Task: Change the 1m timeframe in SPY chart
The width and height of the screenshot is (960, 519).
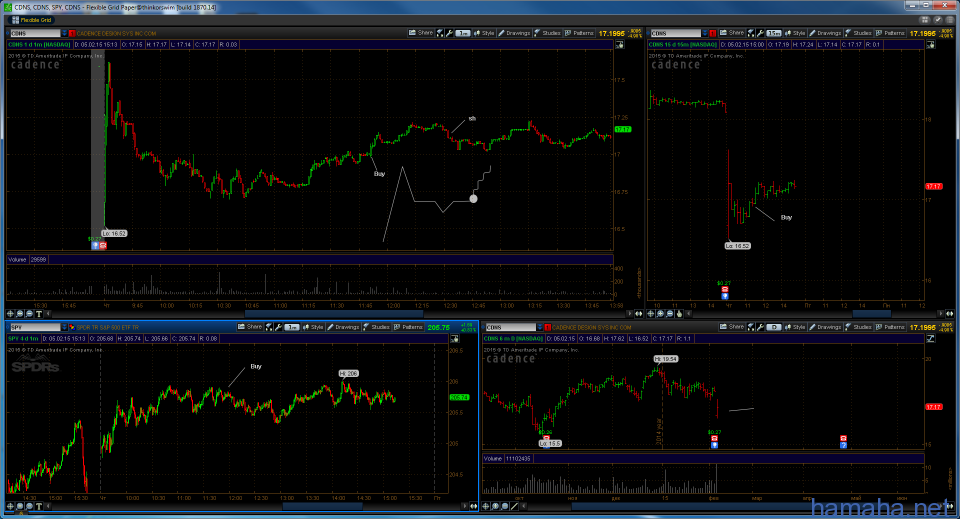Action: click(291, 327)
